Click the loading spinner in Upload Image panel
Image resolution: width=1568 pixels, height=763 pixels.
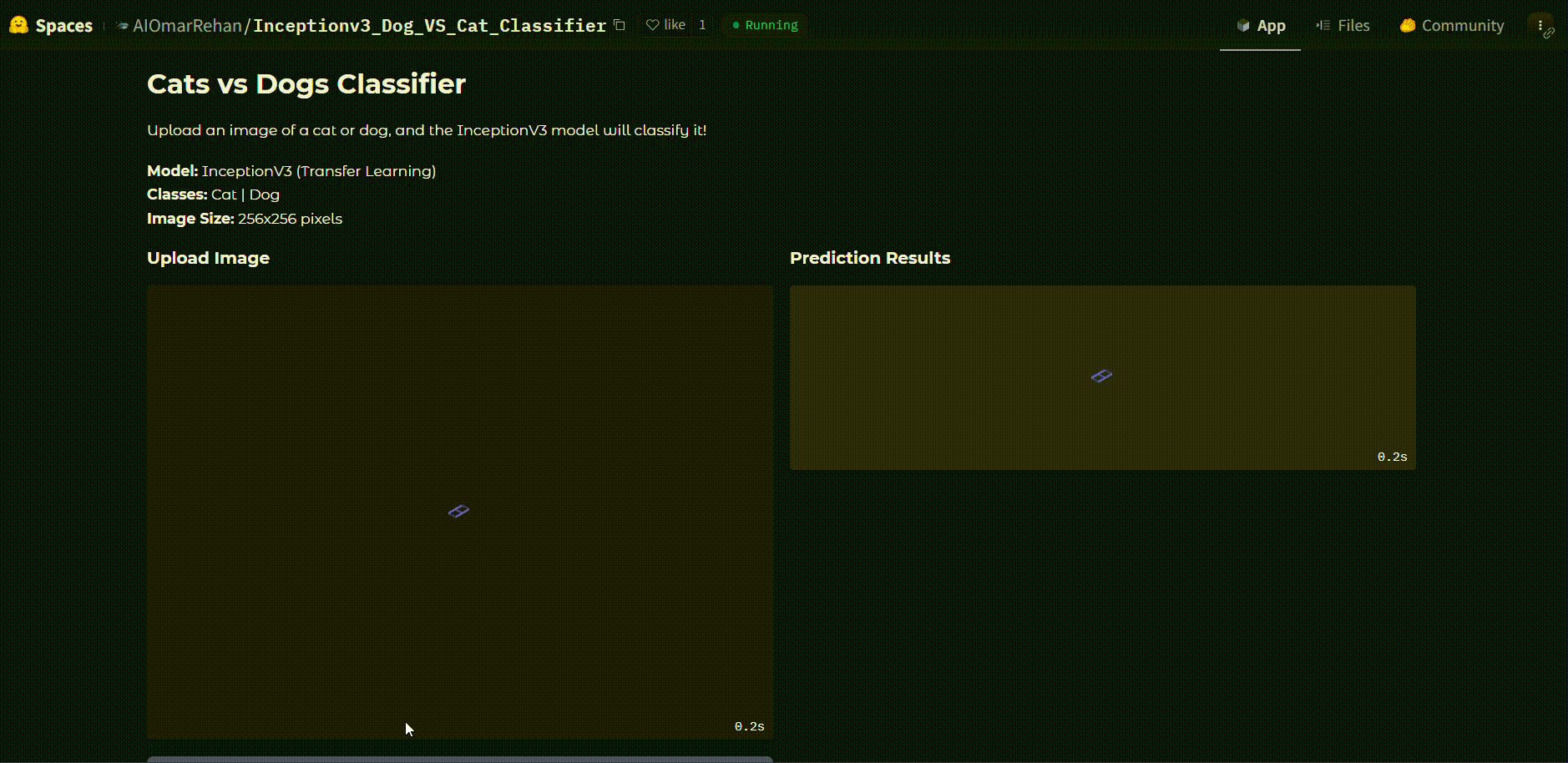coord(458,511)
